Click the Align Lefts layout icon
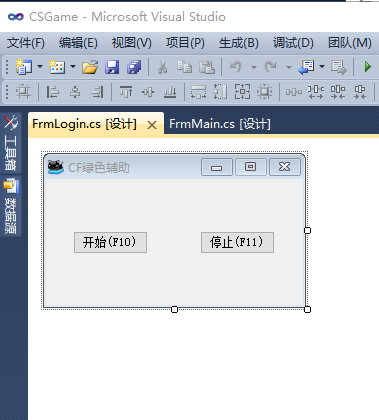The height and width of the screenshot is (420, 379). click(x=52, y=92)
